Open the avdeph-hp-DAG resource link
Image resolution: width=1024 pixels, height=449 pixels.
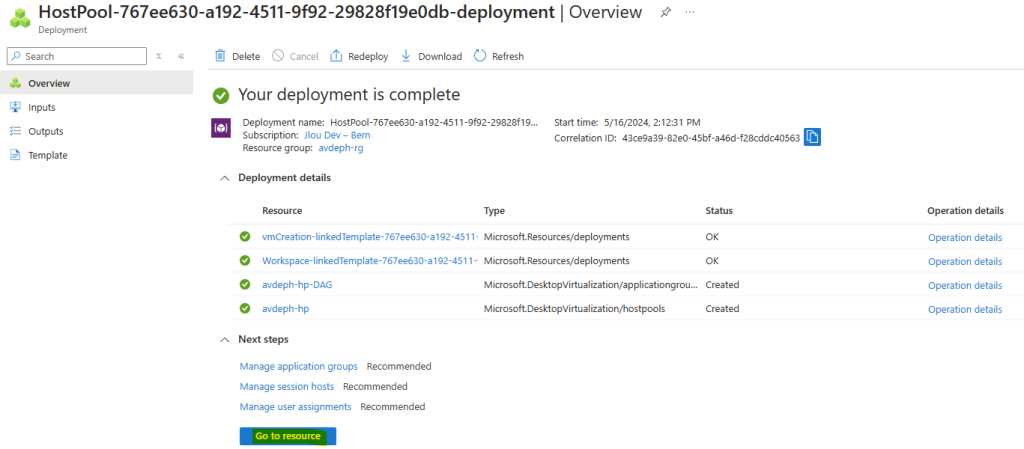[290, 285]
